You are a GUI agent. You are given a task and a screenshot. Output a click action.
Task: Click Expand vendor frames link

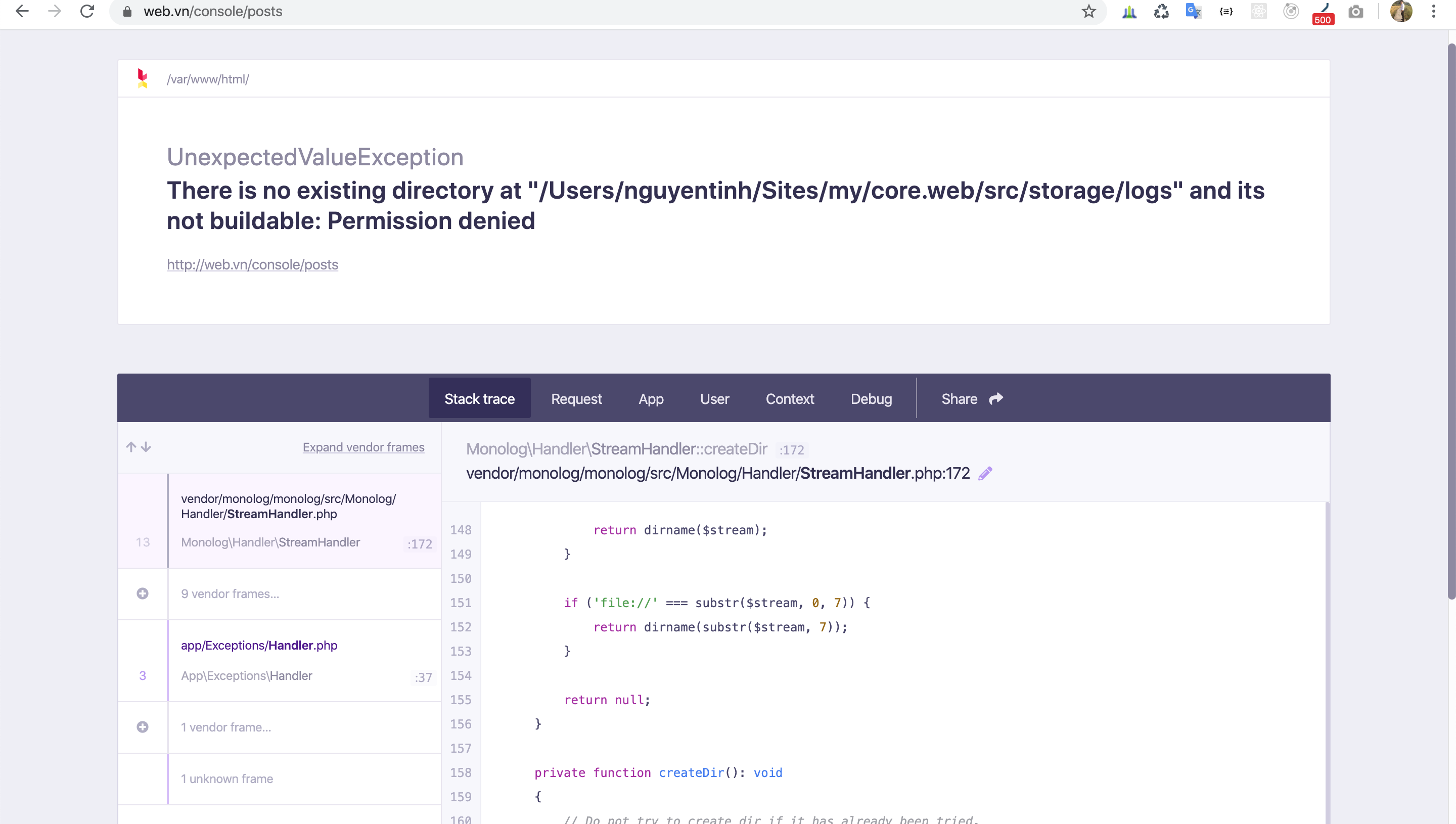[363, 447]
